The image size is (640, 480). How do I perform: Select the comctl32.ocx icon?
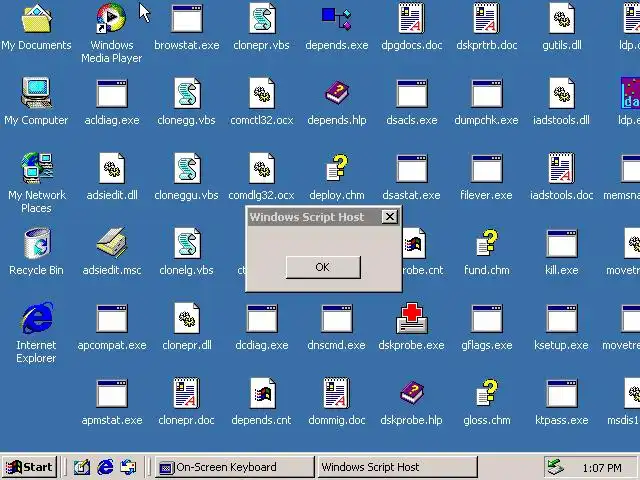262,94
